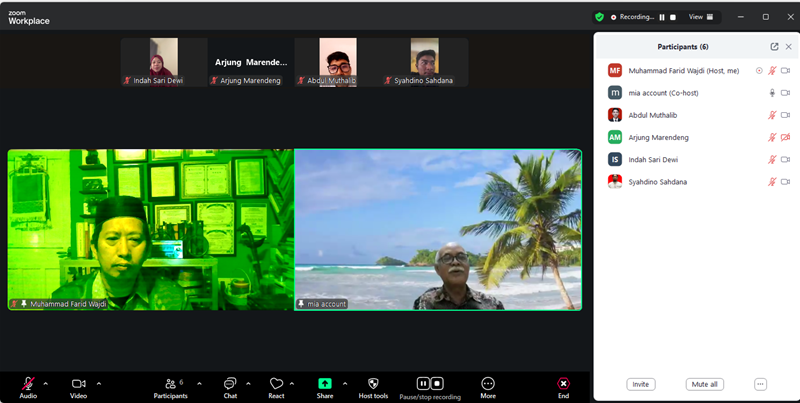Select Arjung Marendeng video thumbnail

(x=251, y=62)
